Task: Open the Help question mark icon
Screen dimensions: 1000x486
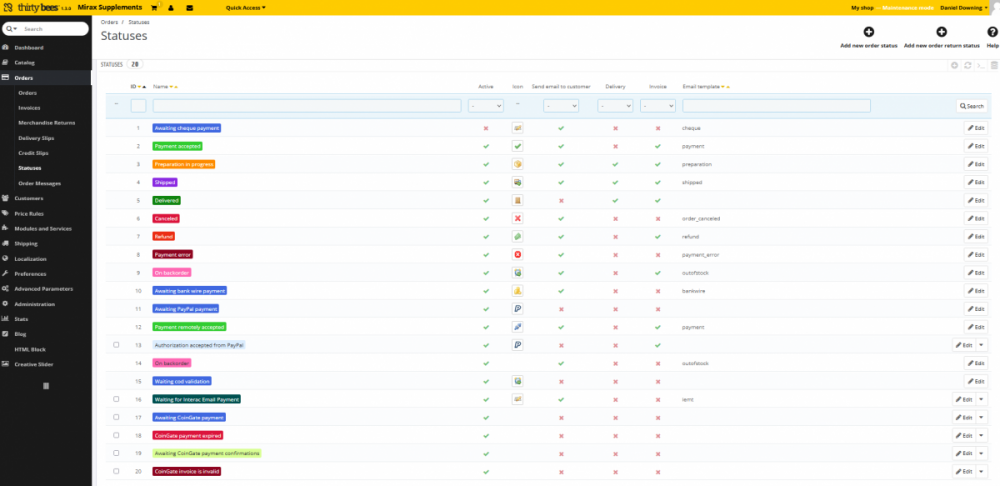Action: click(x=992, y=33)
